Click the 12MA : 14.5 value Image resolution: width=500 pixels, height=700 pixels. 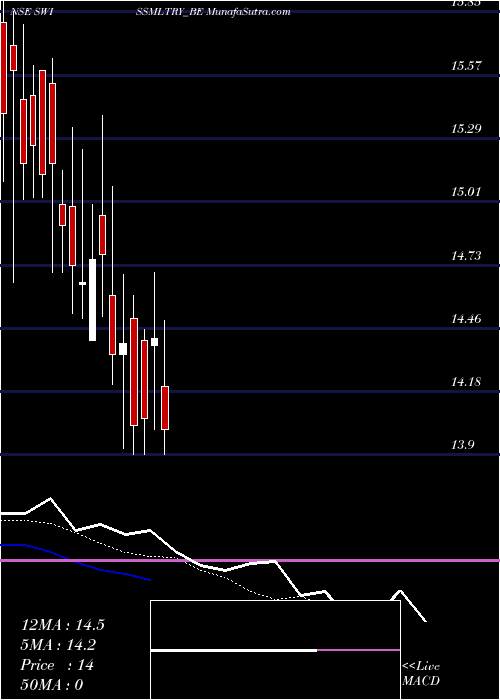click(62, 625)
